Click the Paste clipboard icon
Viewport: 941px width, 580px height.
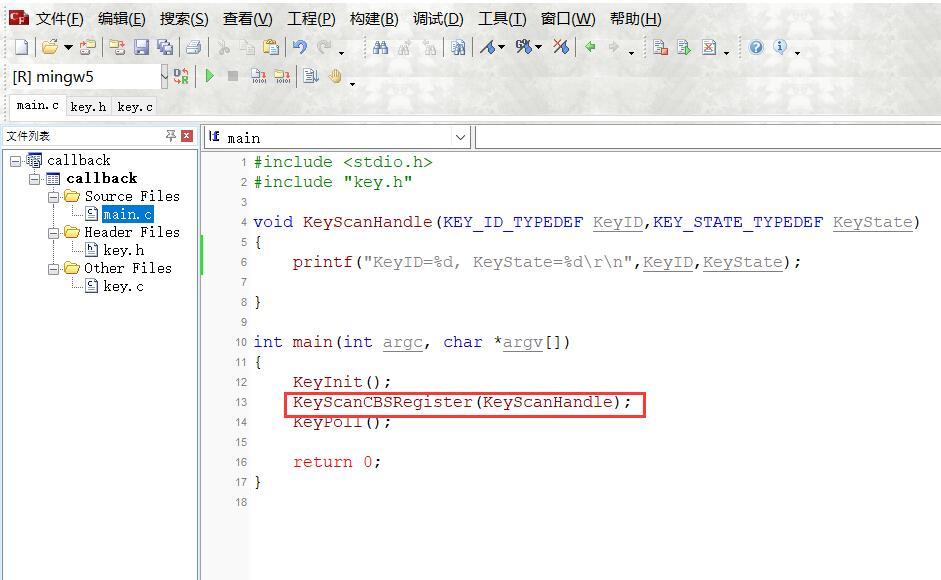(271, 47)
